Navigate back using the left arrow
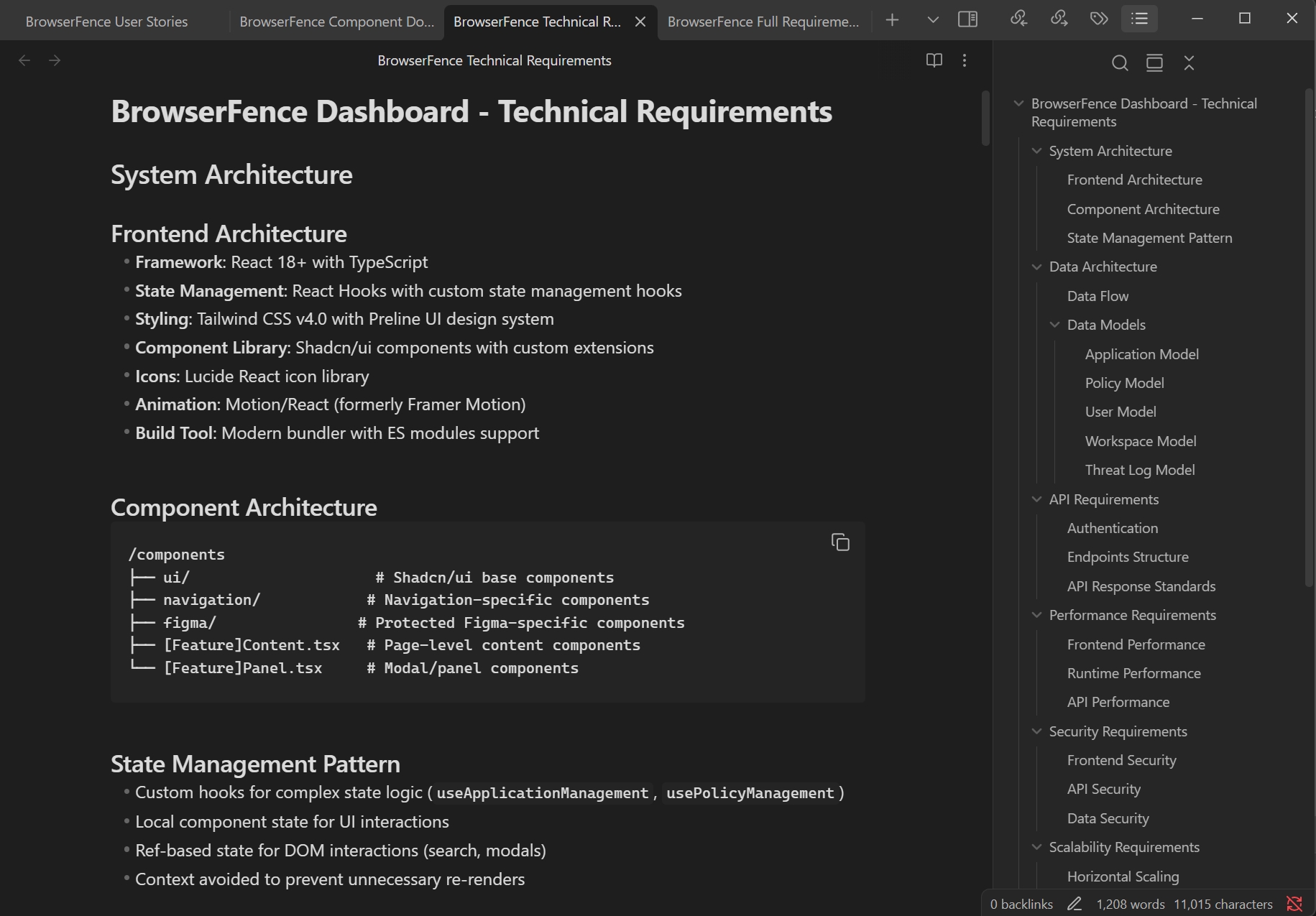Image resolution: width=1316 pixels, height=916 pixels. (24, 60)
